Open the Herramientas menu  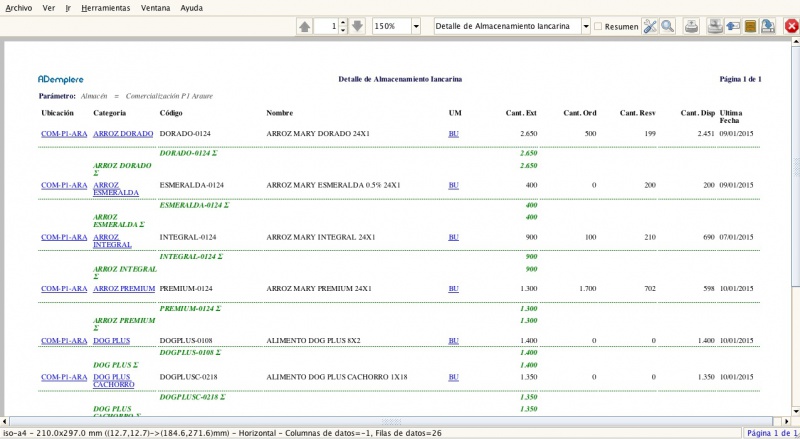pos(106,8)
